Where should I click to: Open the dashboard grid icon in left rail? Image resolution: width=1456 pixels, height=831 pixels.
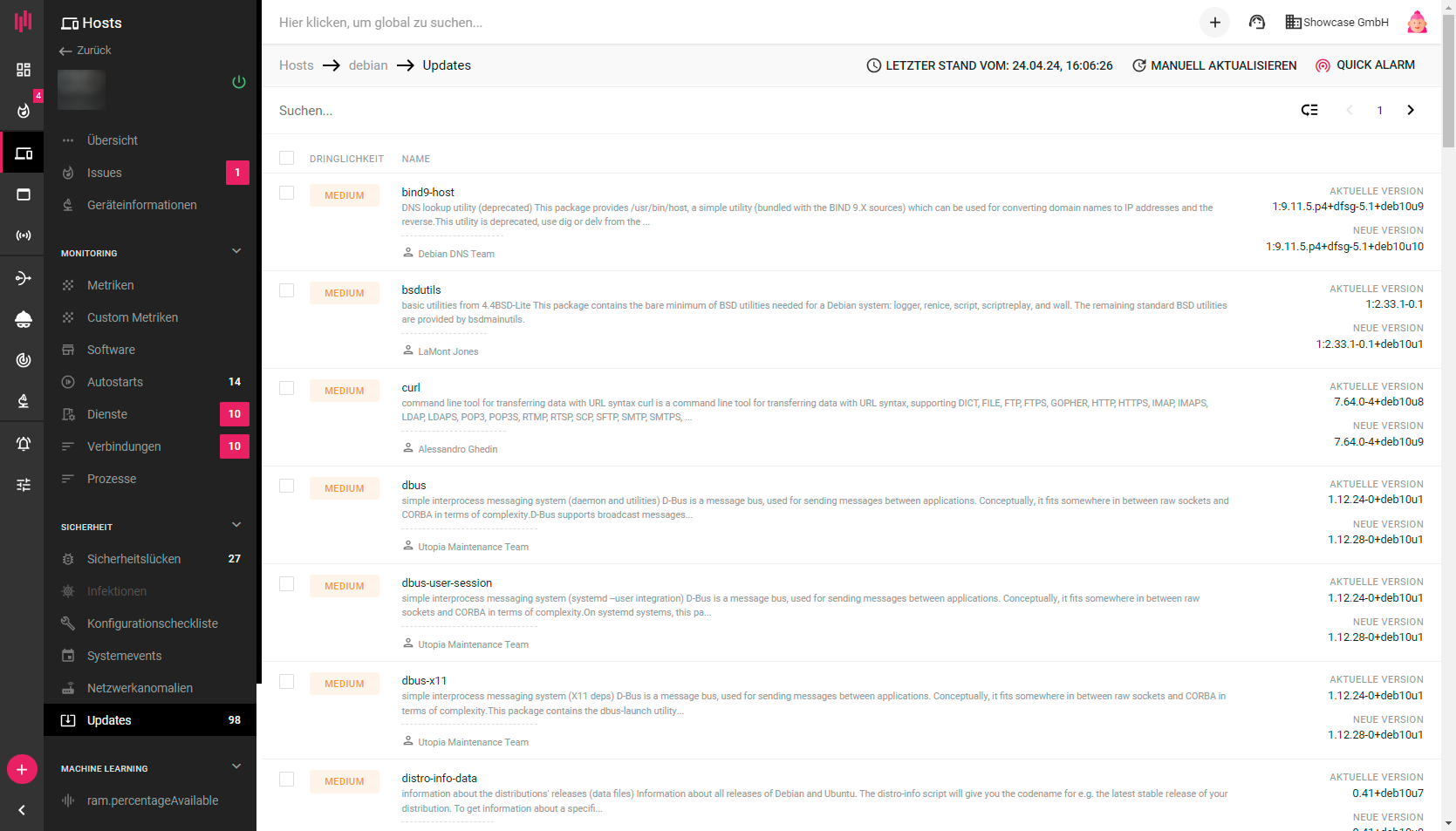coord(24,70)
